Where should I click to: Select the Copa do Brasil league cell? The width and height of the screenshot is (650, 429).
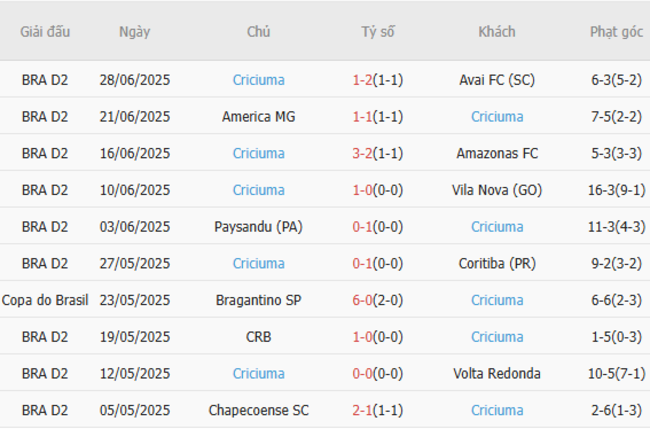click(45, 300)
